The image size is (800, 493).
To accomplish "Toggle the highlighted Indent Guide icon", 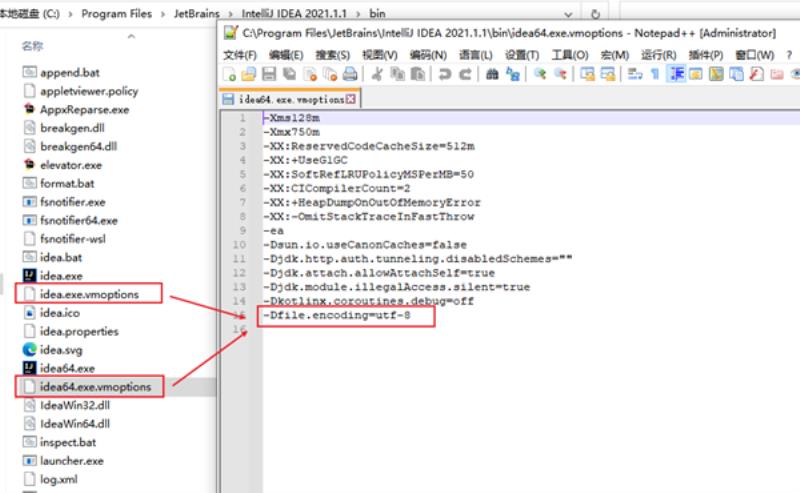I will coord(677,74).
